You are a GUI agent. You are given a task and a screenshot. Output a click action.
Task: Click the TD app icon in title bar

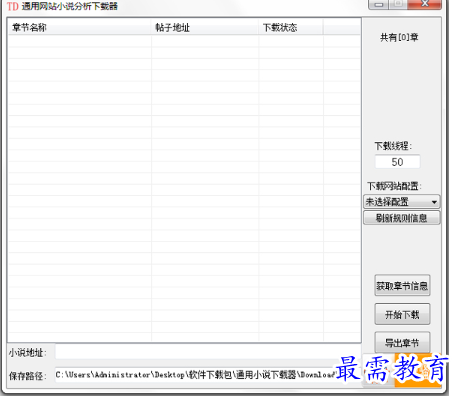[x=12, y=6]
